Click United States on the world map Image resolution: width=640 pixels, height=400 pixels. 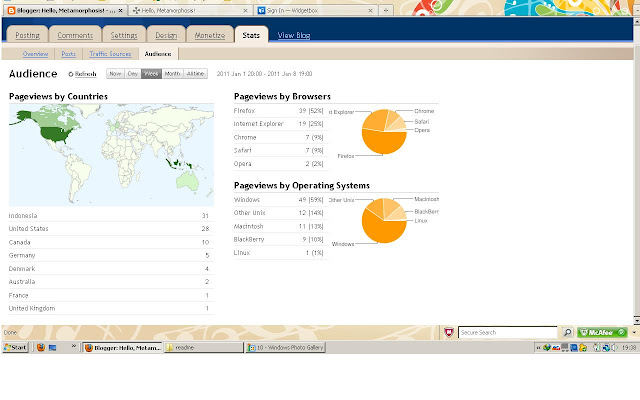pyautogui.click(x=57, y=133)
